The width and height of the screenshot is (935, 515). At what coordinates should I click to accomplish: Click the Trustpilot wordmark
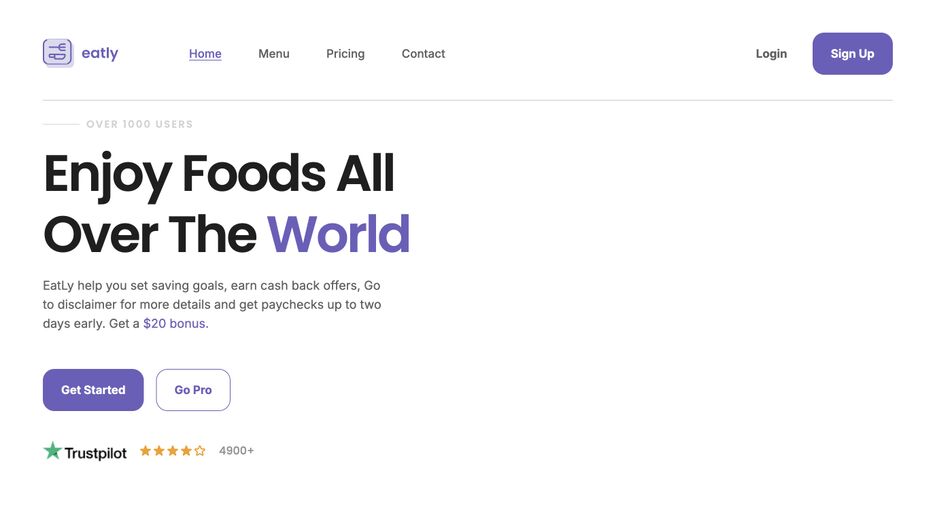(x=96, y=453)
